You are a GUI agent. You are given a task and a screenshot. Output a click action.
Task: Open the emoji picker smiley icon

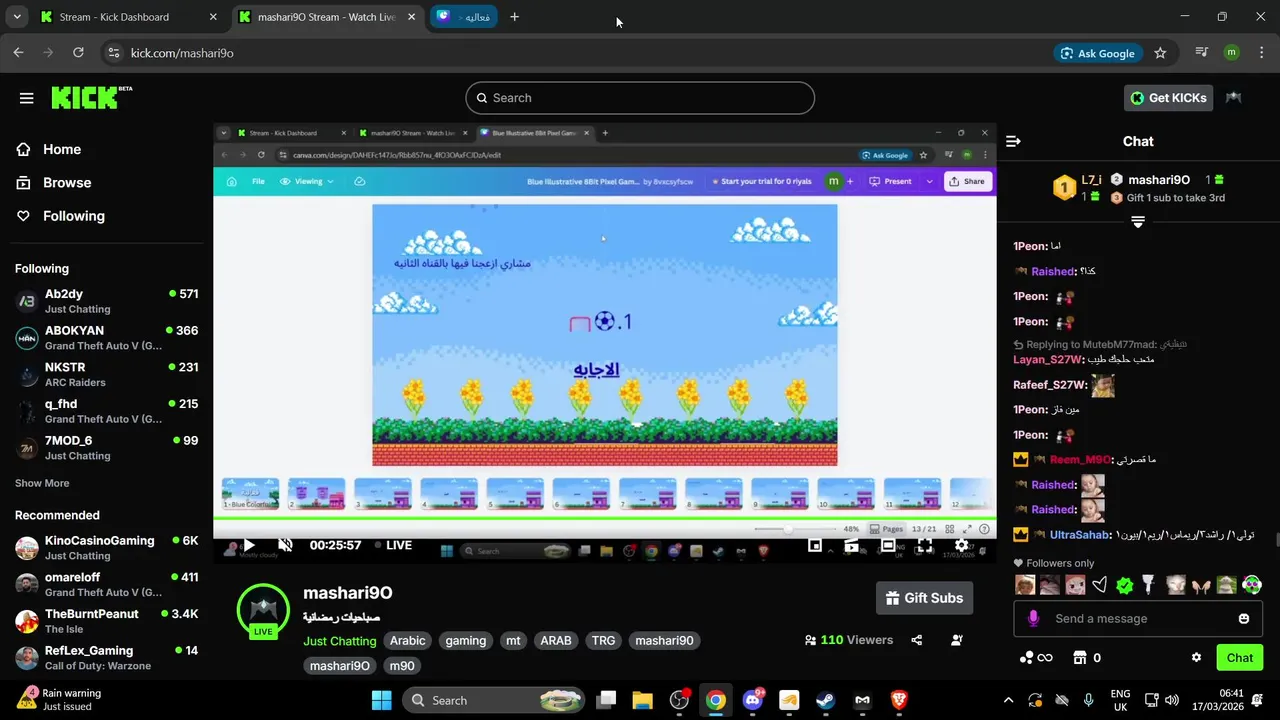coord(1244,619)
